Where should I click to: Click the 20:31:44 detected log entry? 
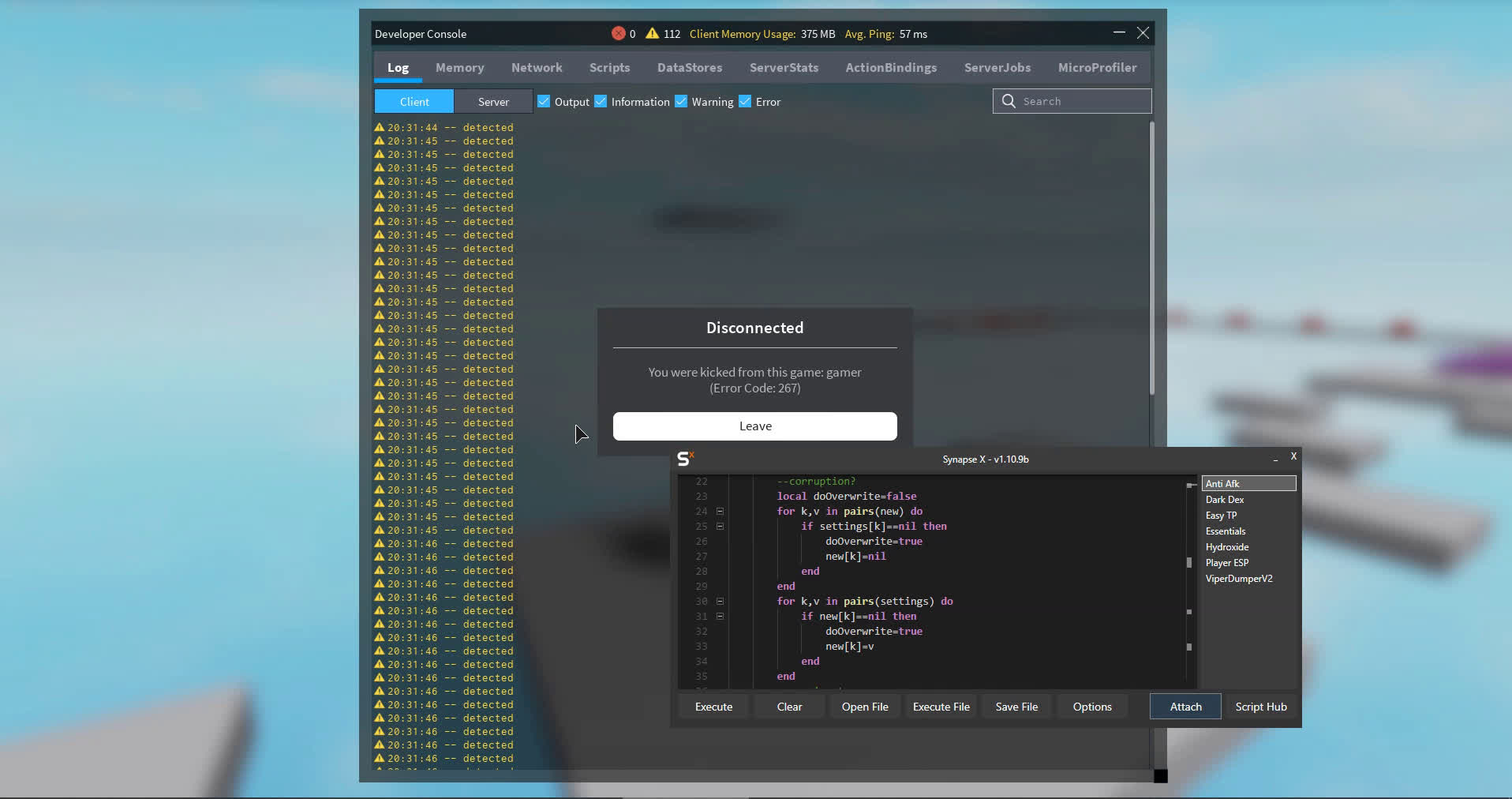[444, 127]
